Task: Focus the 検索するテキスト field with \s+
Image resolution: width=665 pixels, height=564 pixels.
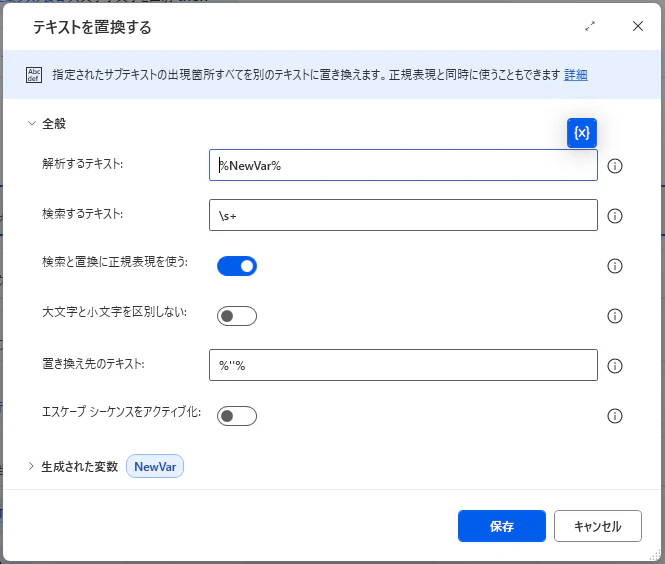Action: [x=403, y=215]
